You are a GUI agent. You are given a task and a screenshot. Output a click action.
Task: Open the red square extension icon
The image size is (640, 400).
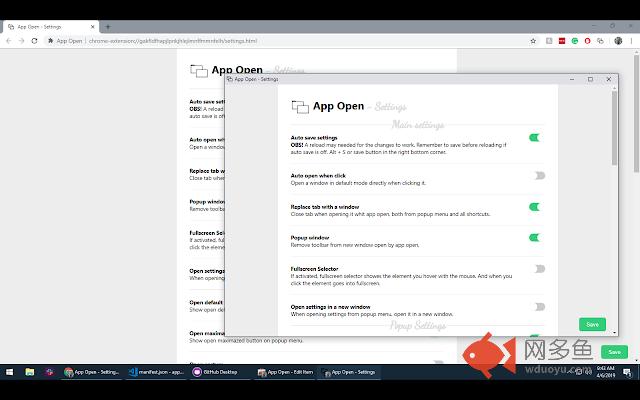pyautogui.click(x=562, y=41)
